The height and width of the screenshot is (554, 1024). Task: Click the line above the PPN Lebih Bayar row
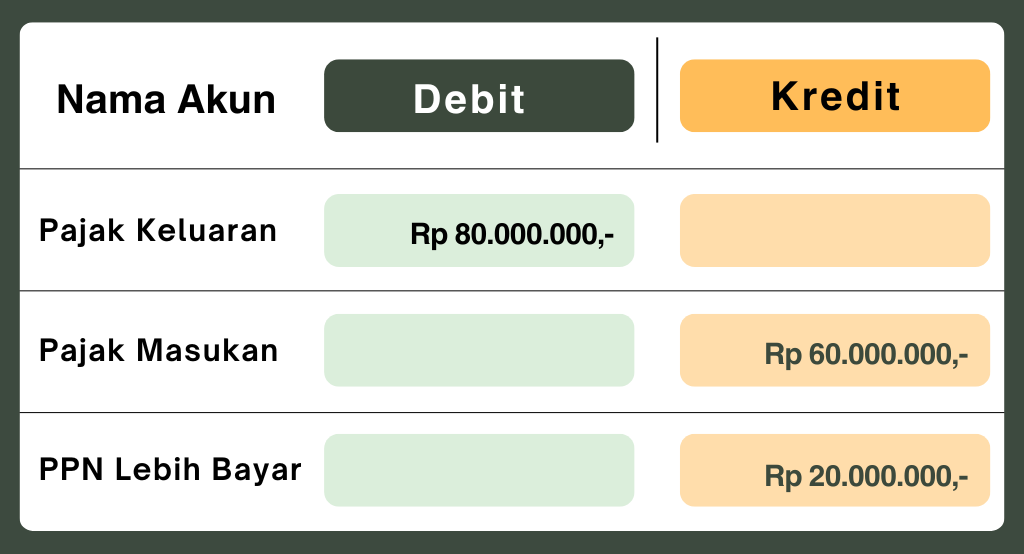click(x=512, y=412)
